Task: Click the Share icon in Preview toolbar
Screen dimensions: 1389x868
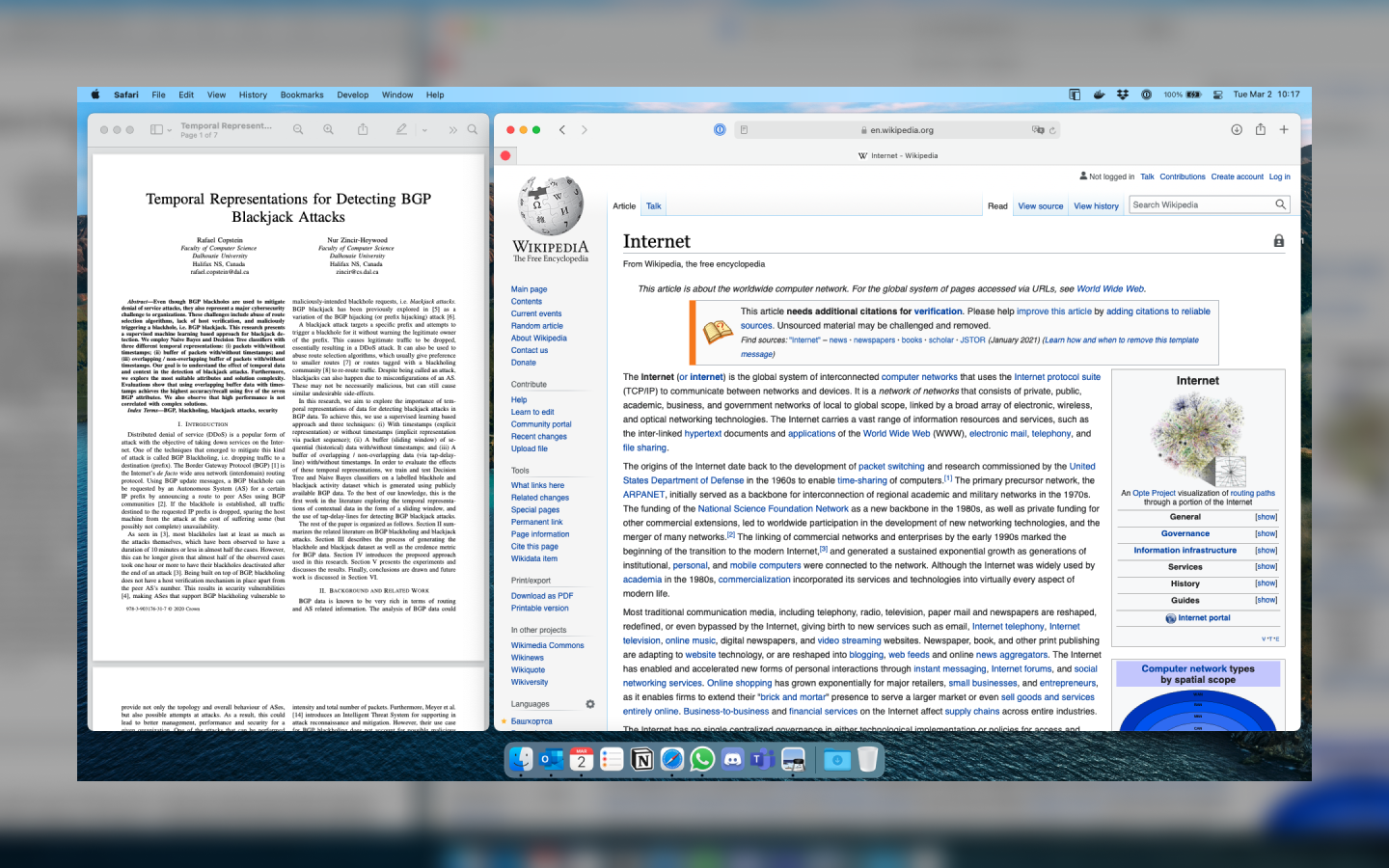Action: (363, 129)
